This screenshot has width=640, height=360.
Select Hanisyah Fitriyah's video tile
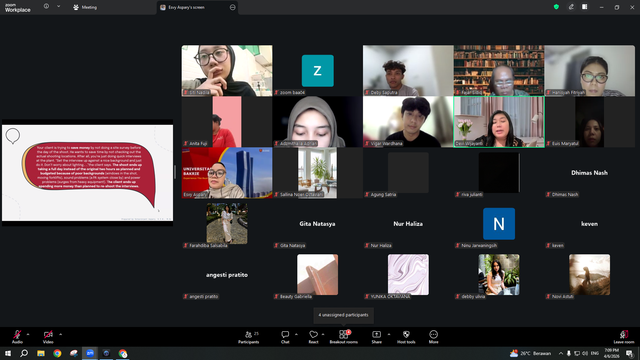click(x=589, y=71)
